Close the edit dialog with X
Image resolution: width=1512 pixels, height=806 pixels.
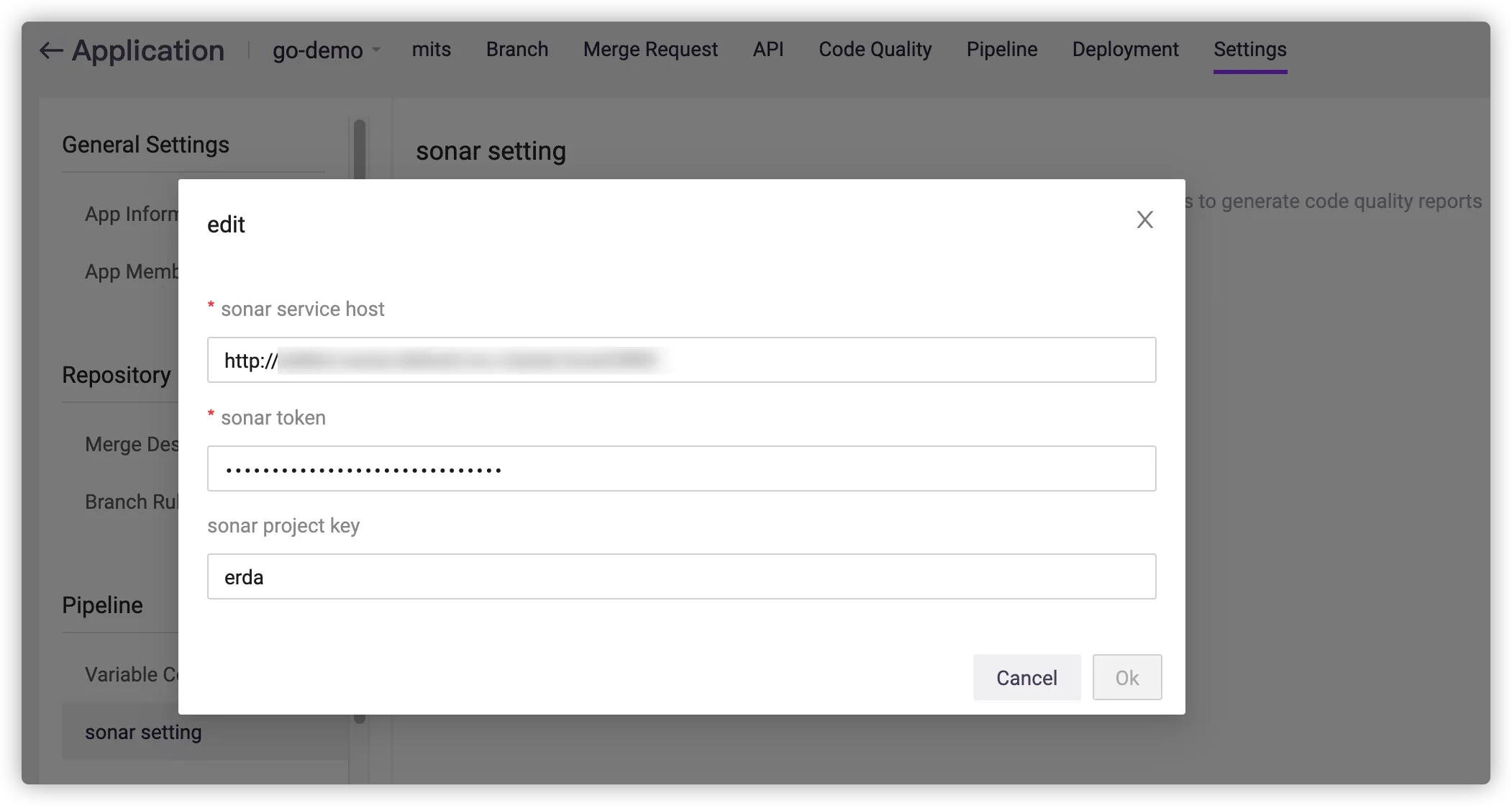(1144, 220)
